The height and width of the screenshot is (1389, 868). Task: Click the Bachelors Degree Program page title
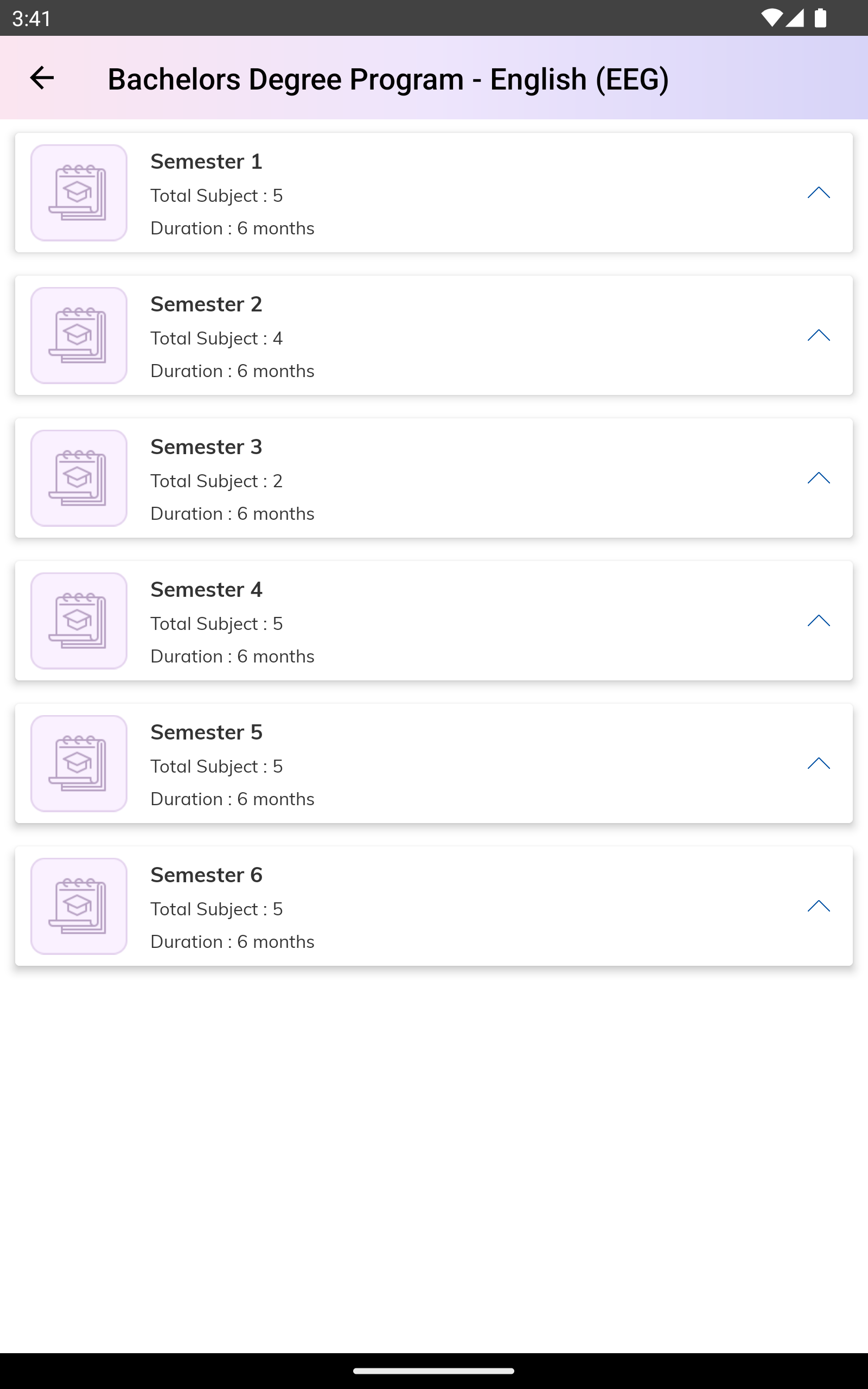tap(388, 79)
